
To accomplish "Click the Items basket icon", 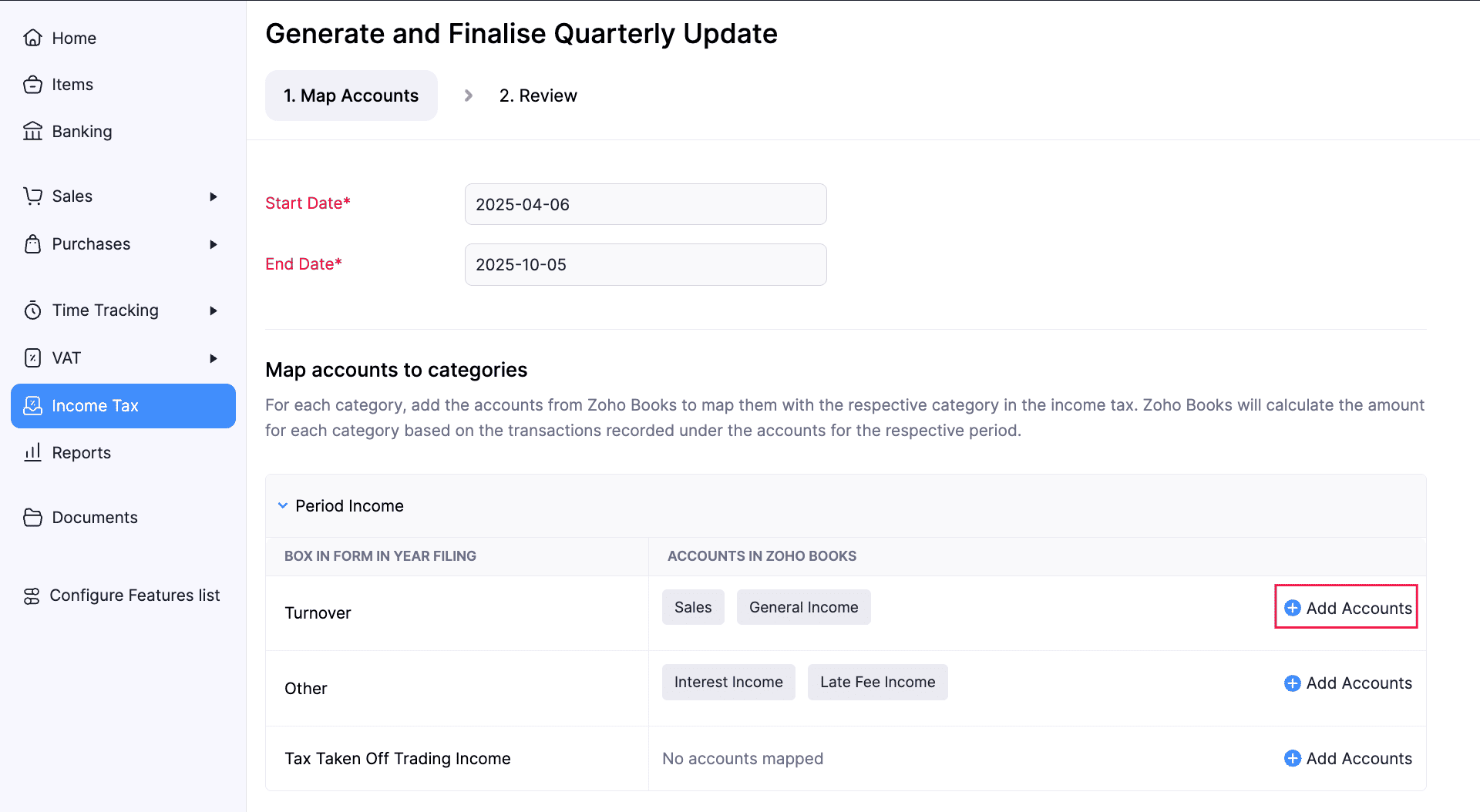I will coord(32,85).
